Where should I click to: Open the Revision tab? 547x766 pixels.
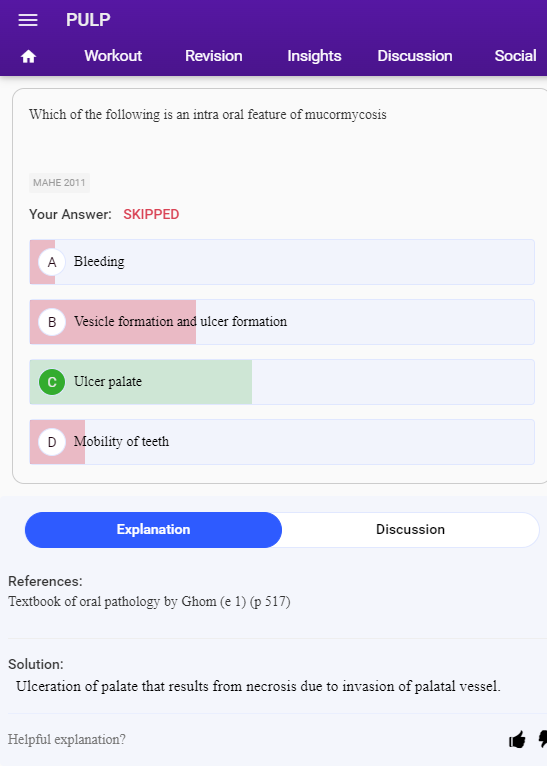[x=213, y=56]
